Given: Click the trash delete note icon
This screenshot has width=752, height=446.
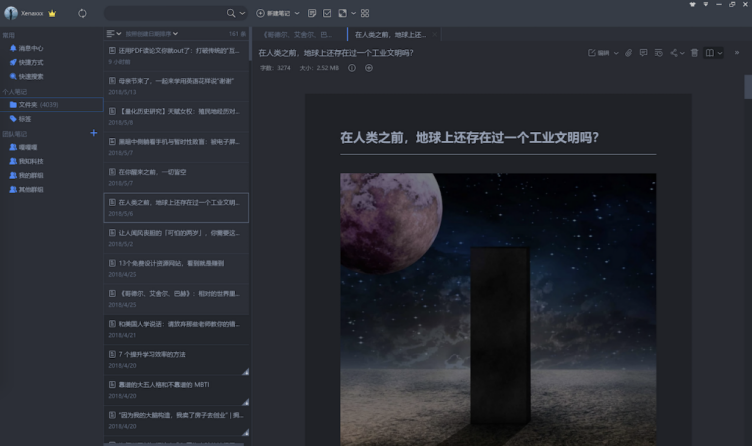Looking at the screenshot, I should 694,52.
